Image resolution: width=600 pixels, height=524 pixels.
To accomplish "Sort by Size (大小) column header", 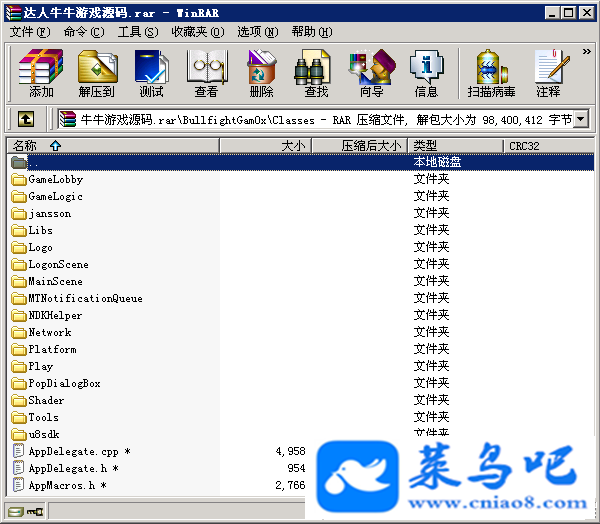I will [266, 146].
